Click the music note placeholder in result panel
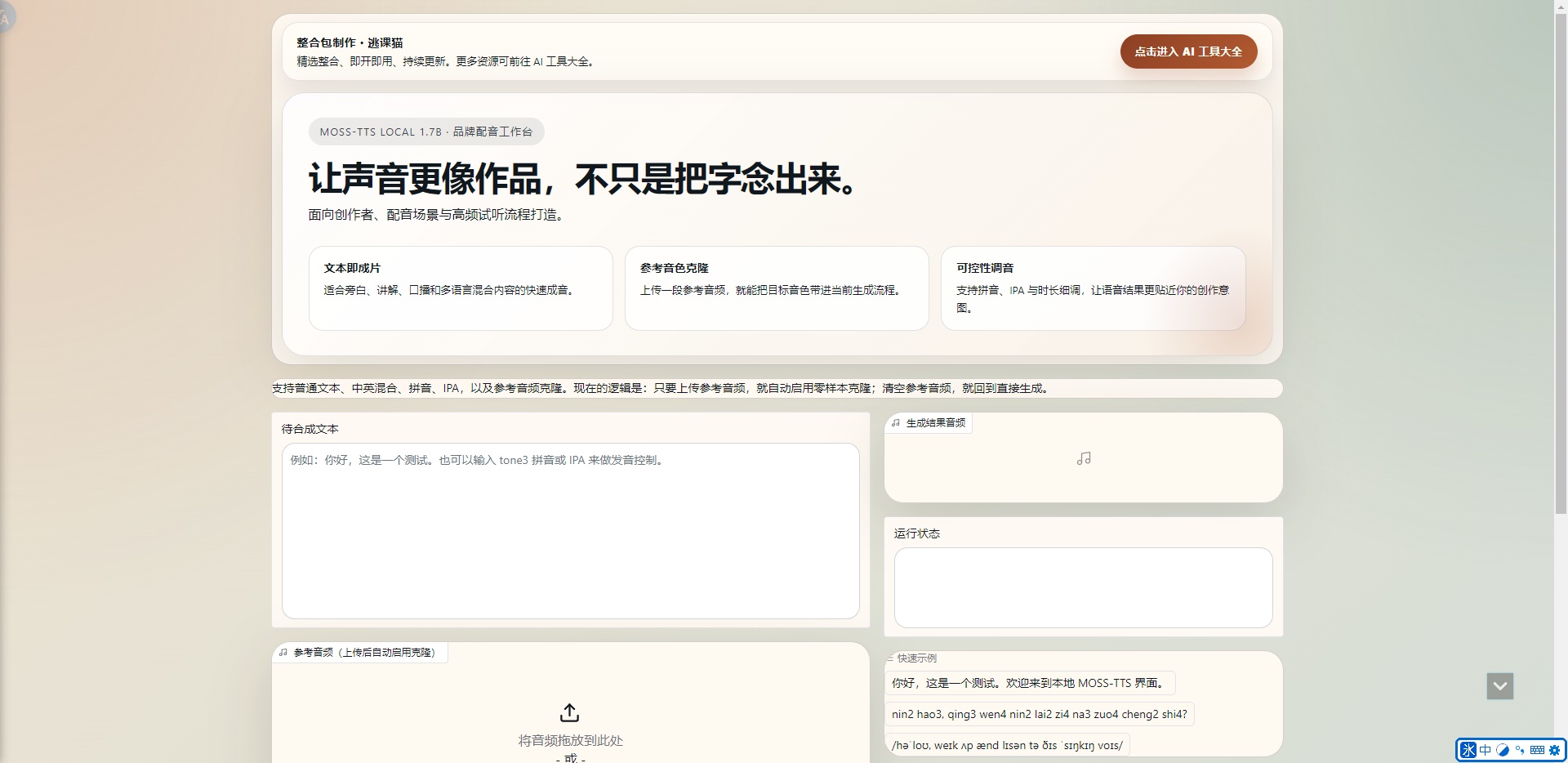Screen dimensions: 1568x763 coord(1083,457)
